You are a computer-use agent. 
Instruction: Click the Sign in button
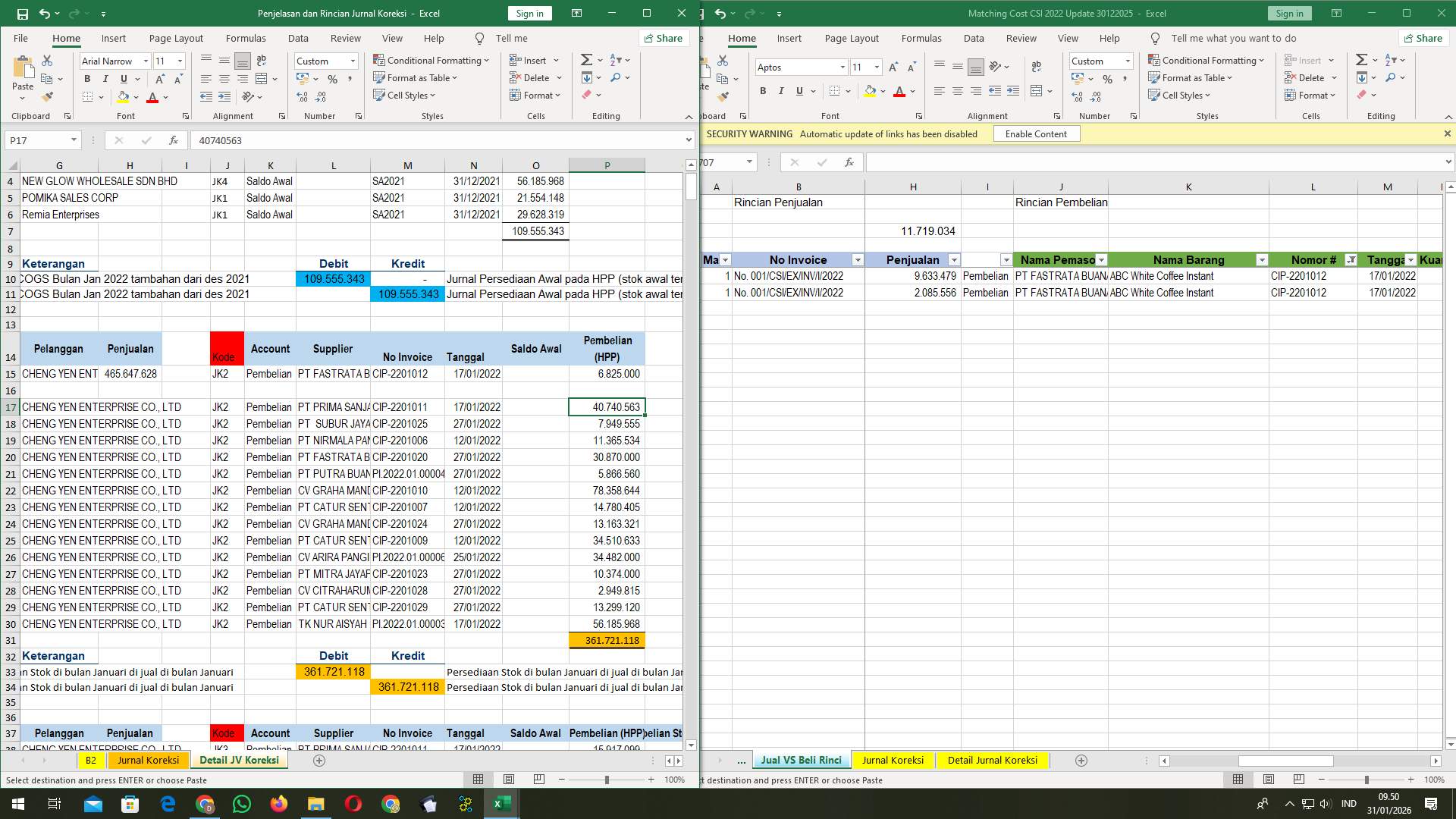point(529,13)
